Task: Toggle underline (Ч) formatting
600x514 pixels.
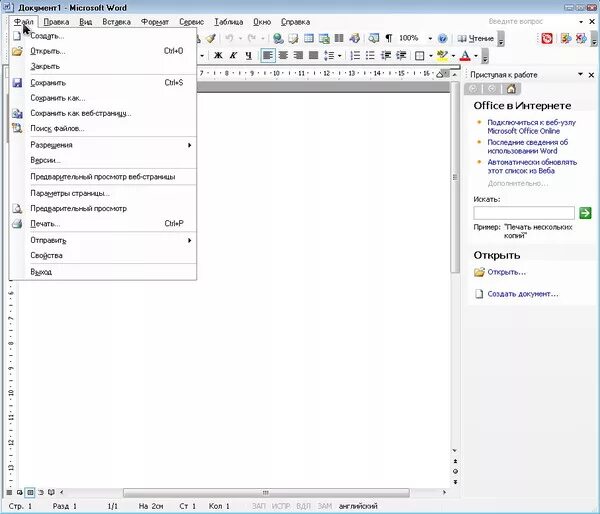Action: 249,56
